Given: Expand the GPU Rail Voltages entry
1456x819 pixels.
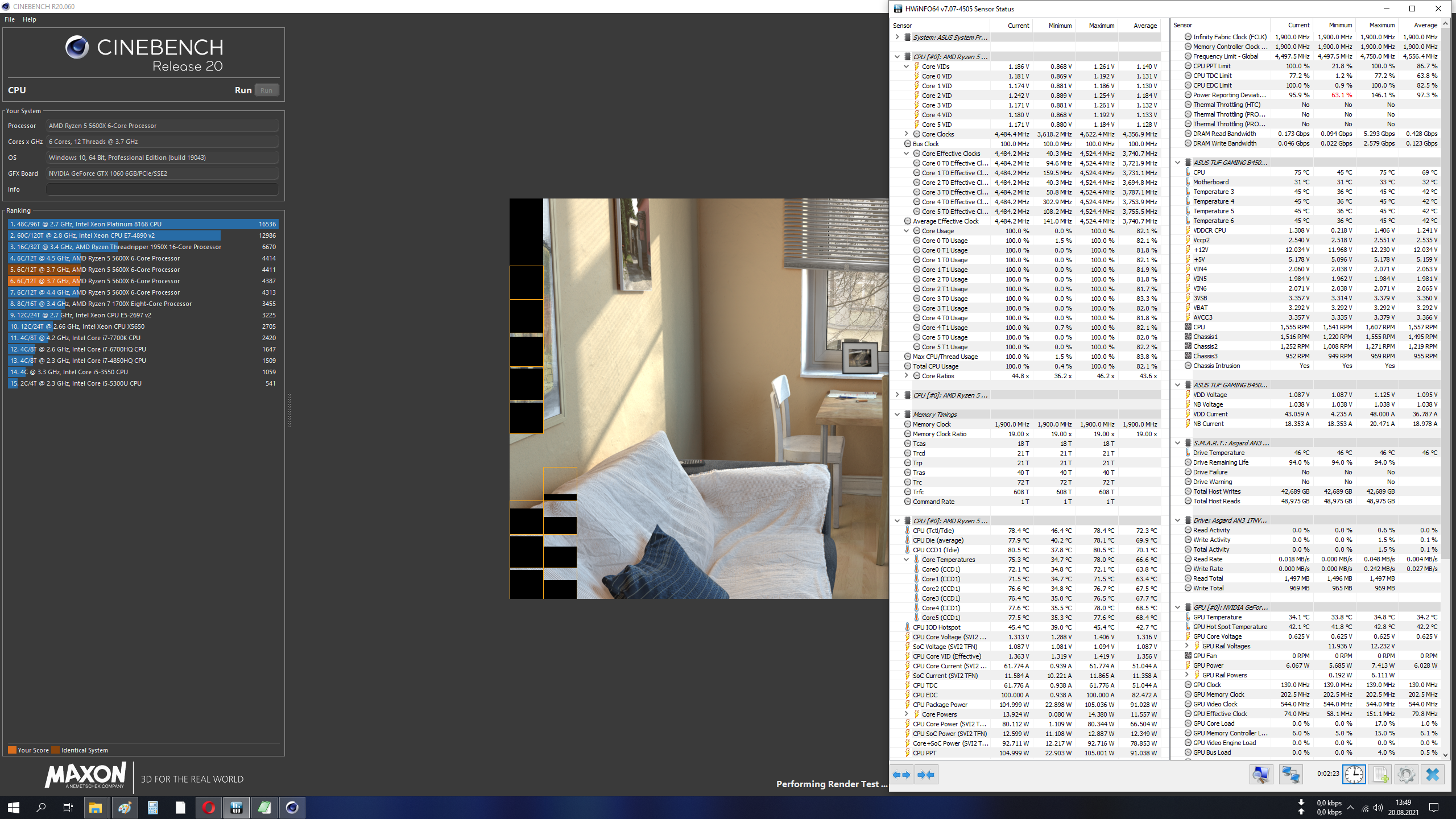Looking at the screenshot, I should pyautogui.click(x=1187, y=646).
